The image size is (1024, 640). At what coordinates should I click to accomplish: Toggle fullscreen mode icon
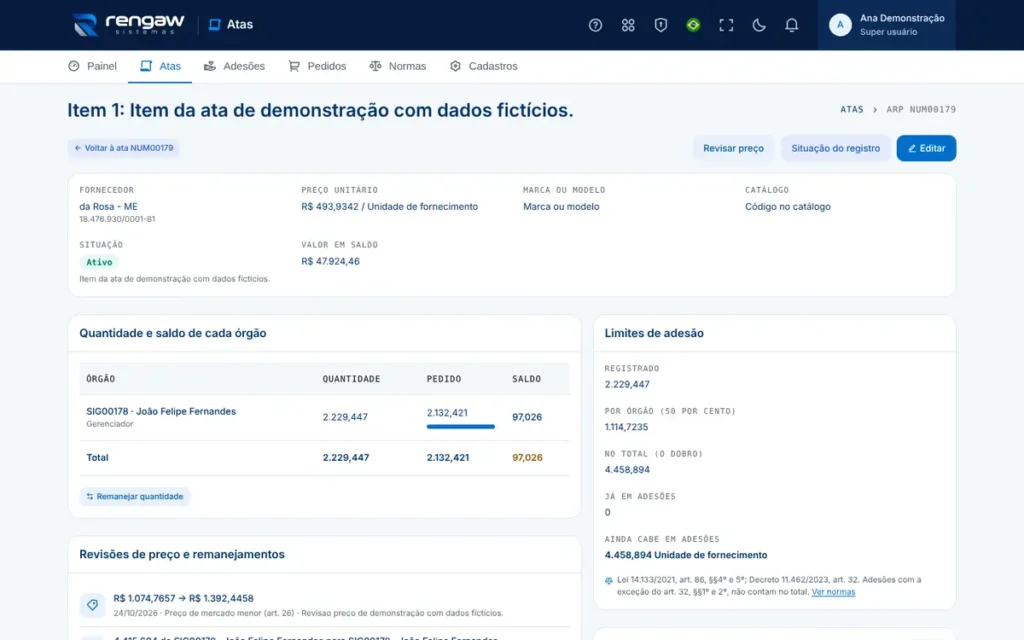click(726, 25)
